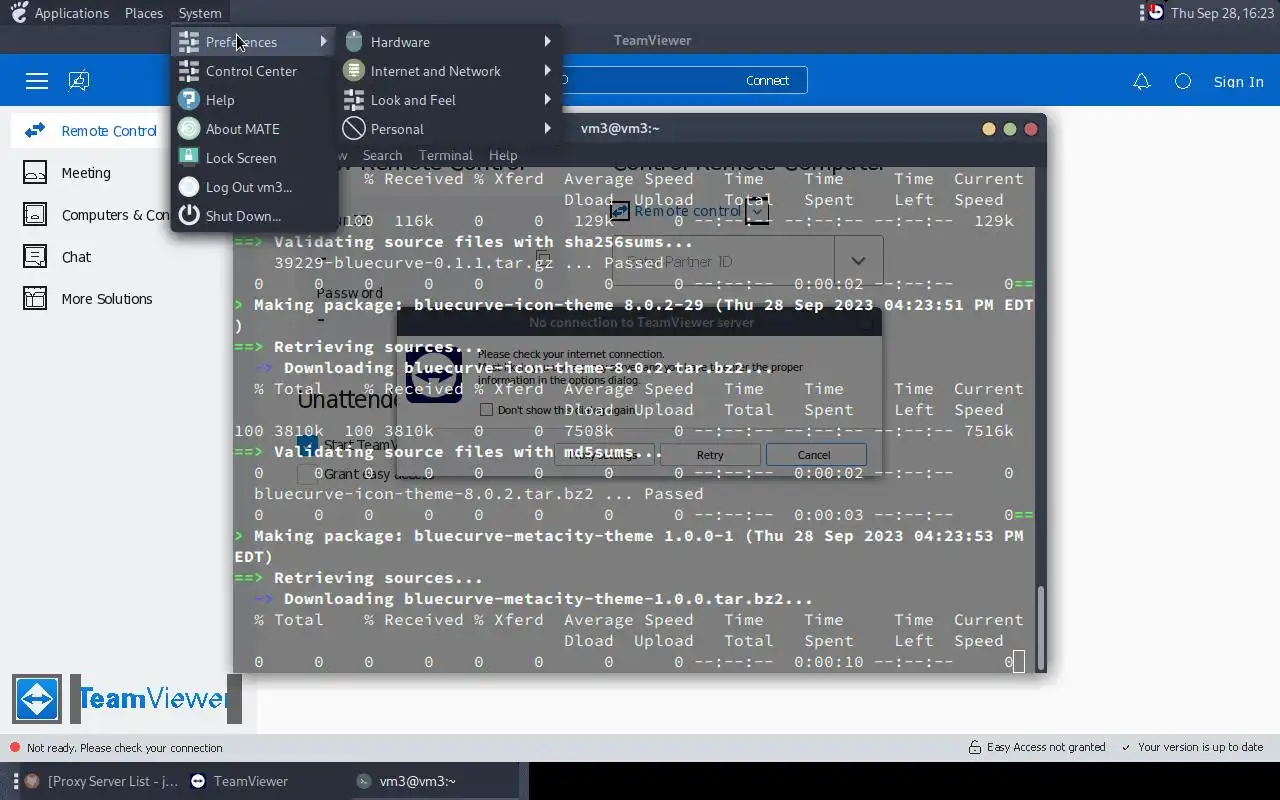Click the Hardware mouse icon
Screen dimensions: 1280x800
(353, 42)
